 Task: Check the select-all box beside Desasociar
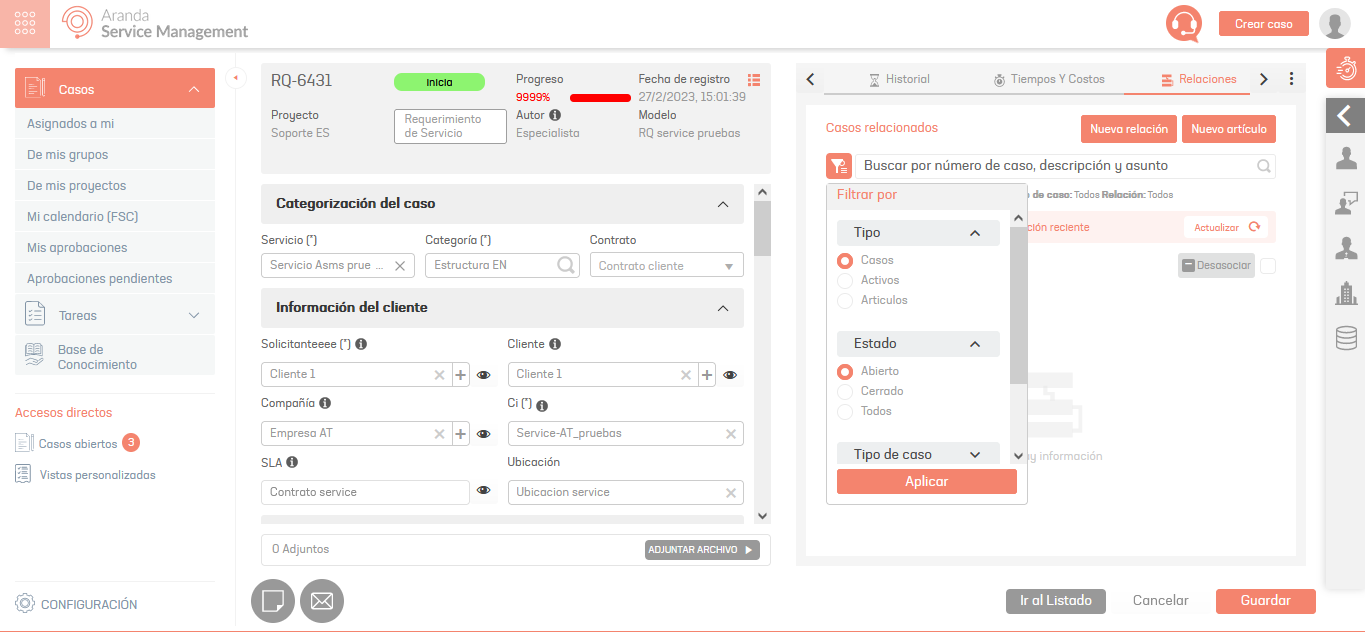(1268, 266)
